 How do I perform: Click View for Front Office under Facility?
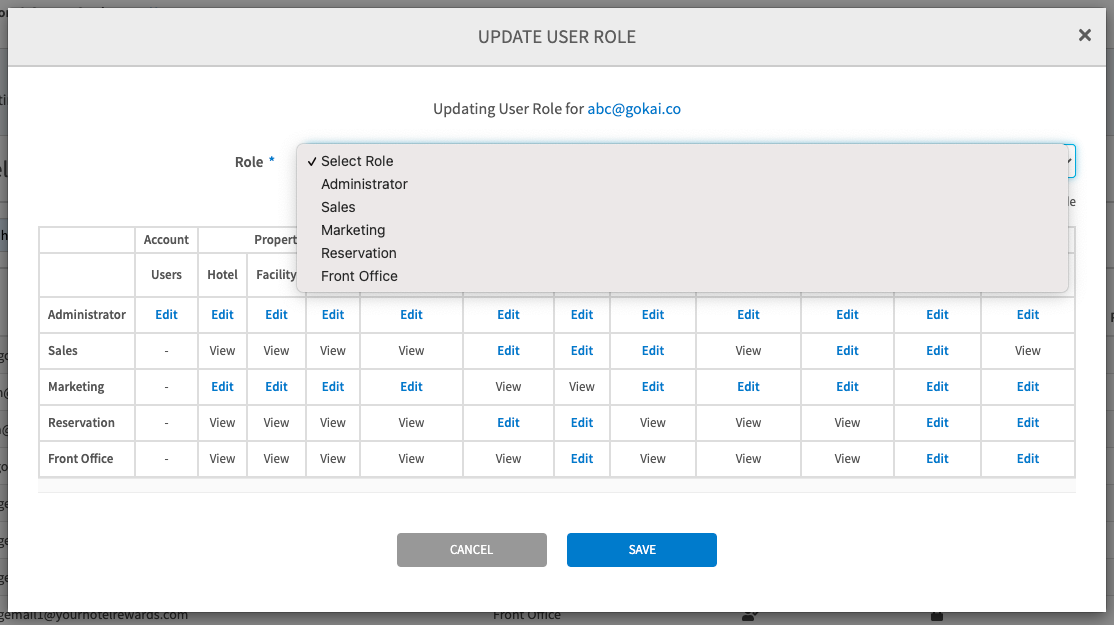[x=276, y=459]
